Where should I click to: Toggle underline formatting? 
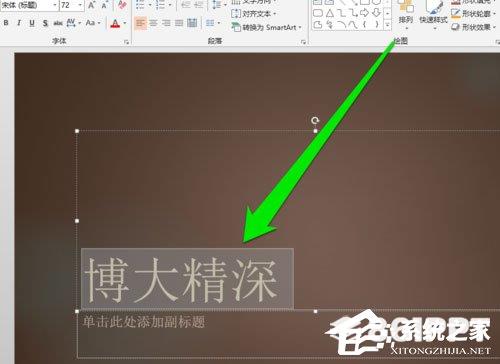(x=32, y=23)
